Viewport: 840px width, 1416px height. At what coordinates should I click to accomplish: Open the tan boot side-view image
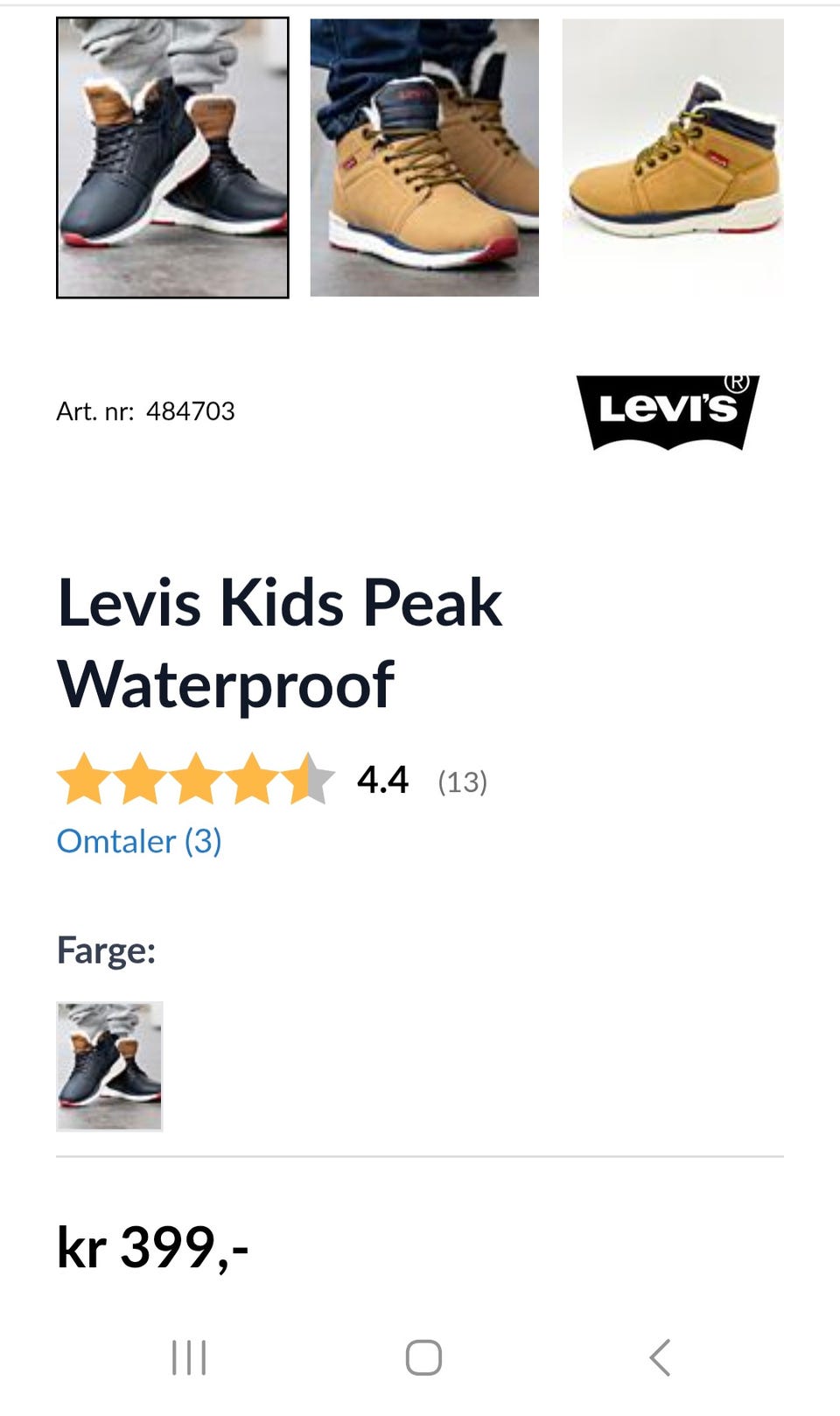tap(672, 158)
